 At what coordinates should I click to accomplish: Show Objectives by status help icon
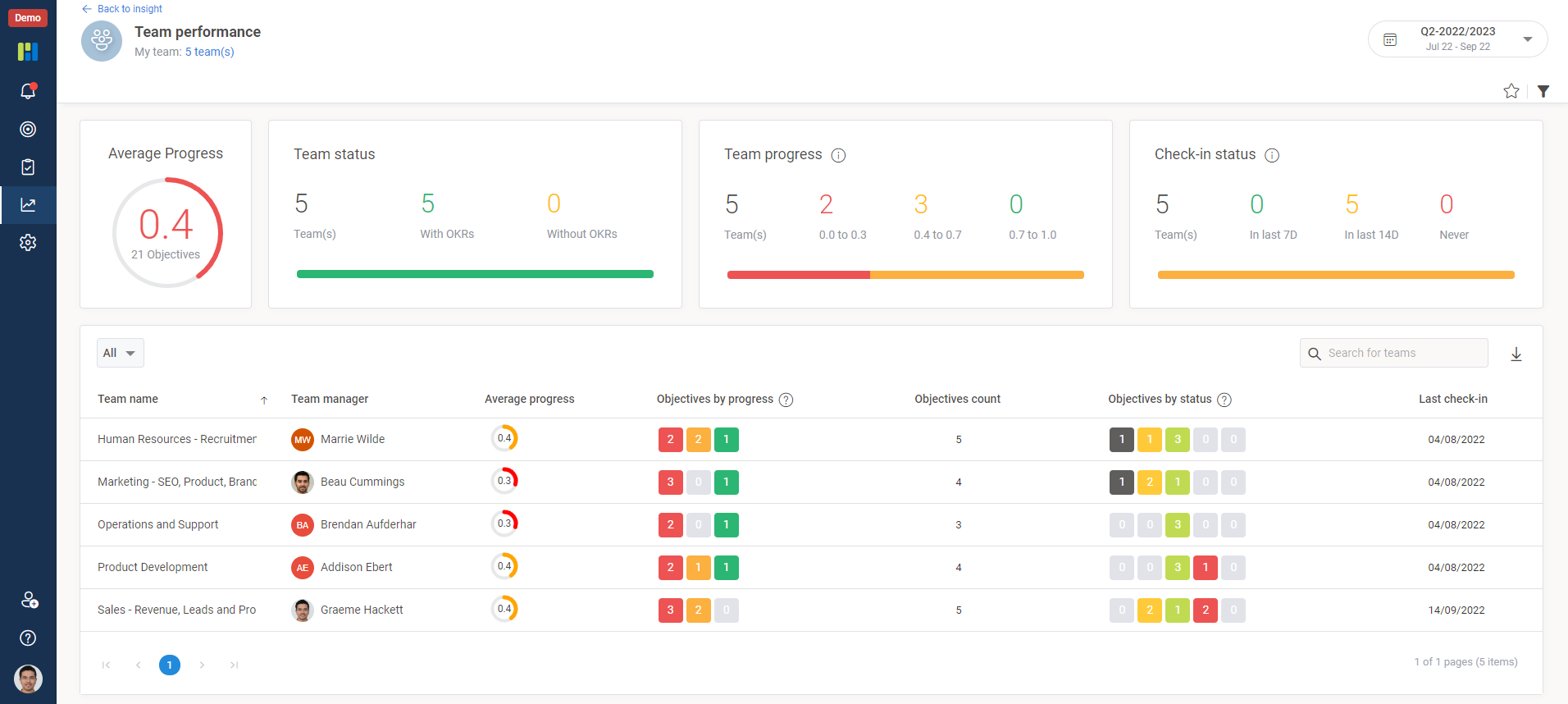tap(1224, 400)
